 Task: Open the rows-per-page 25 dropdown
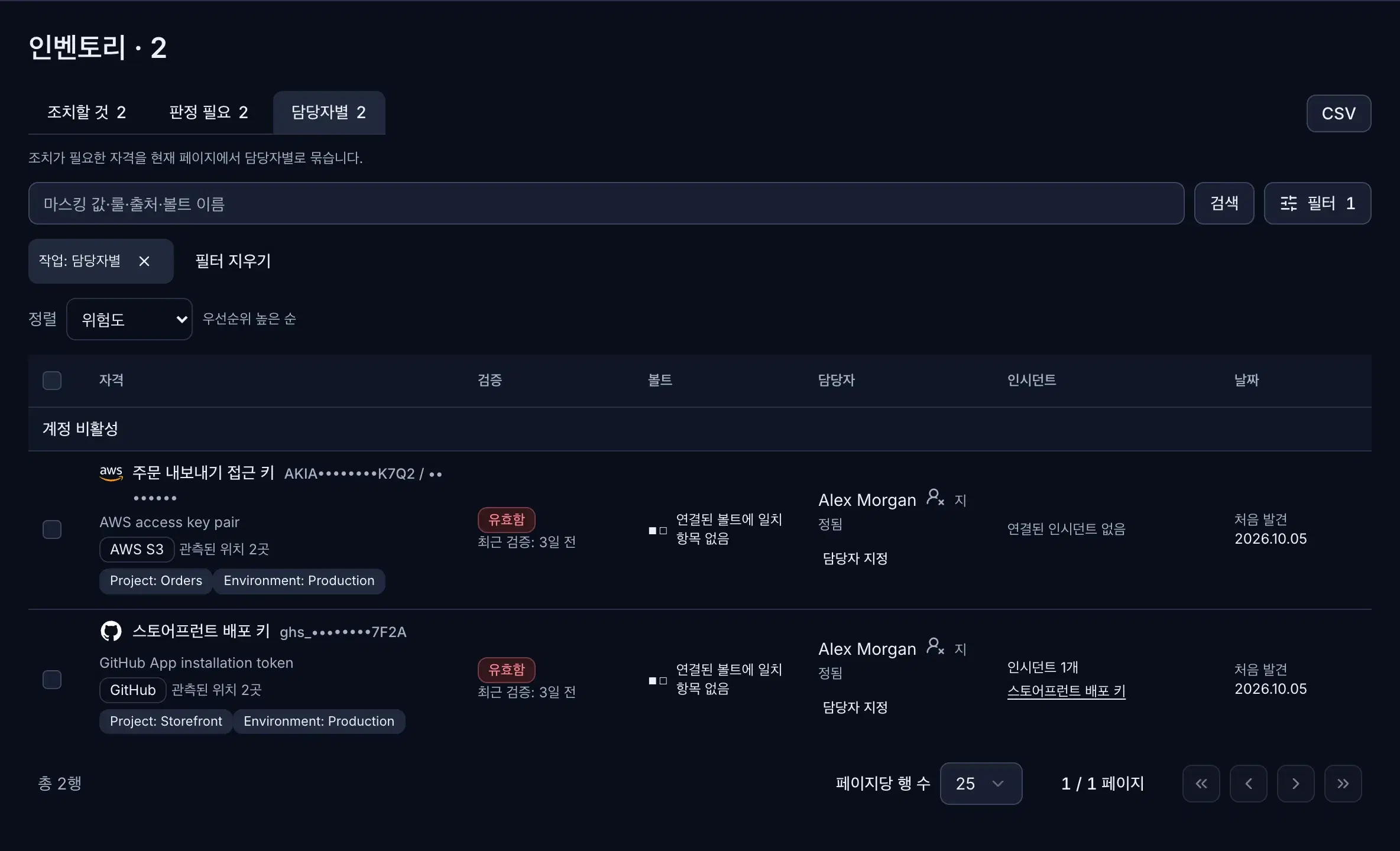click(x=981, y=784)
